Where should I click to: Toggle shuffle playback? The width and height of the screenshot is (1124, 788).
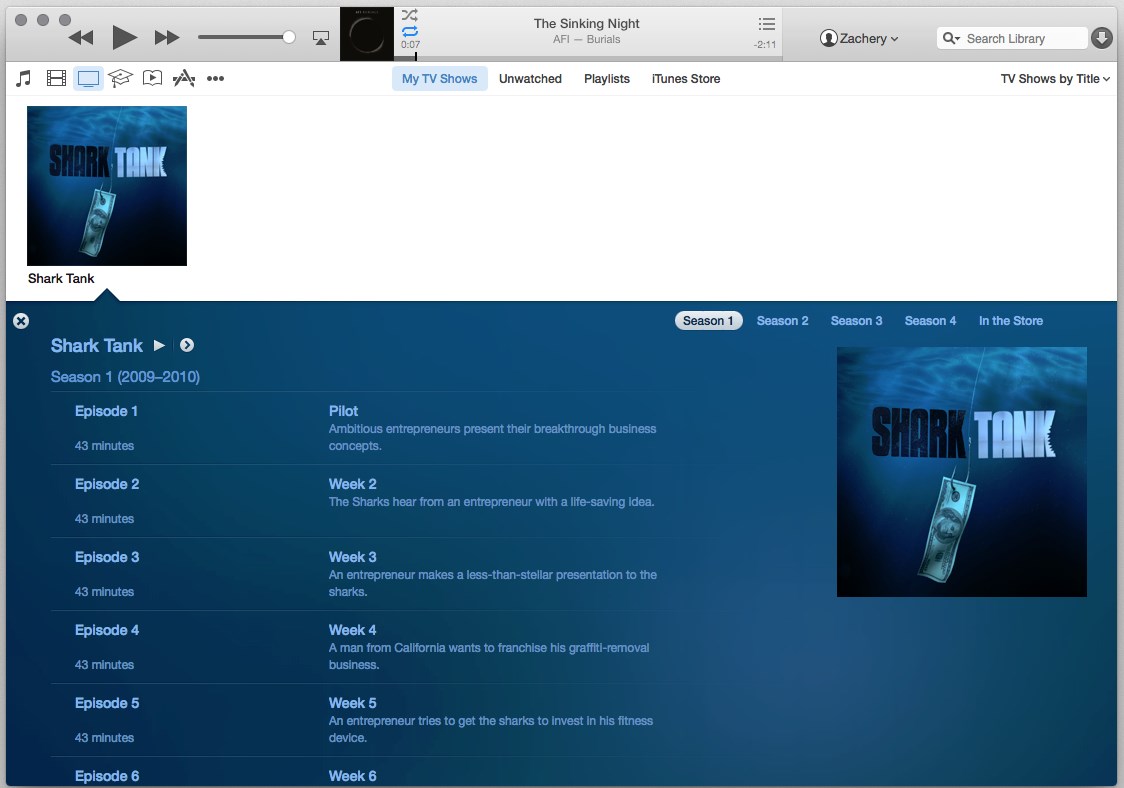click(409, 15)
